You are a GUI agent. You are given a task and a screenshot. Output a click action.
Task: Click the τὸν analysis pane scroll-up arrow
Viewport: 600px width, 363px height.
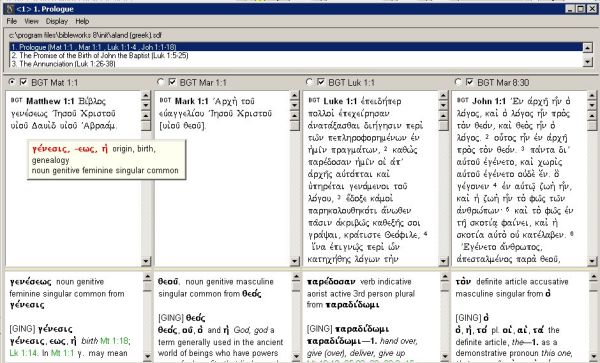[593, 277]
